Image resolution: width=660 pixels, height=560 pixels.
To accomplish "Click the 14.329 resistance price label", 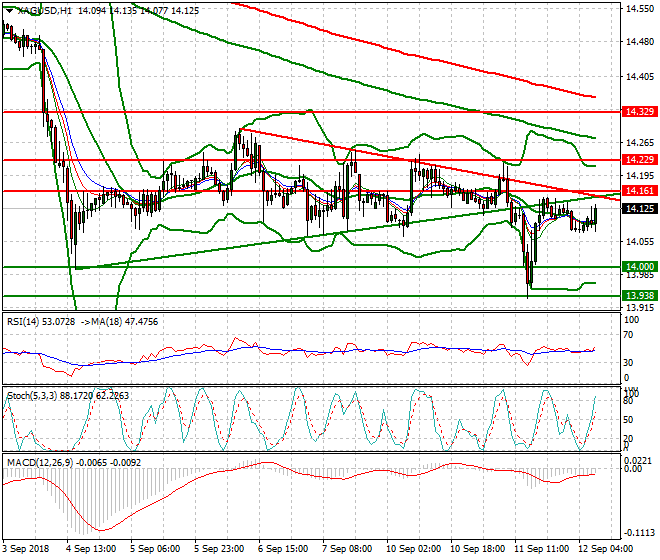I will click(x=640, y=112).
